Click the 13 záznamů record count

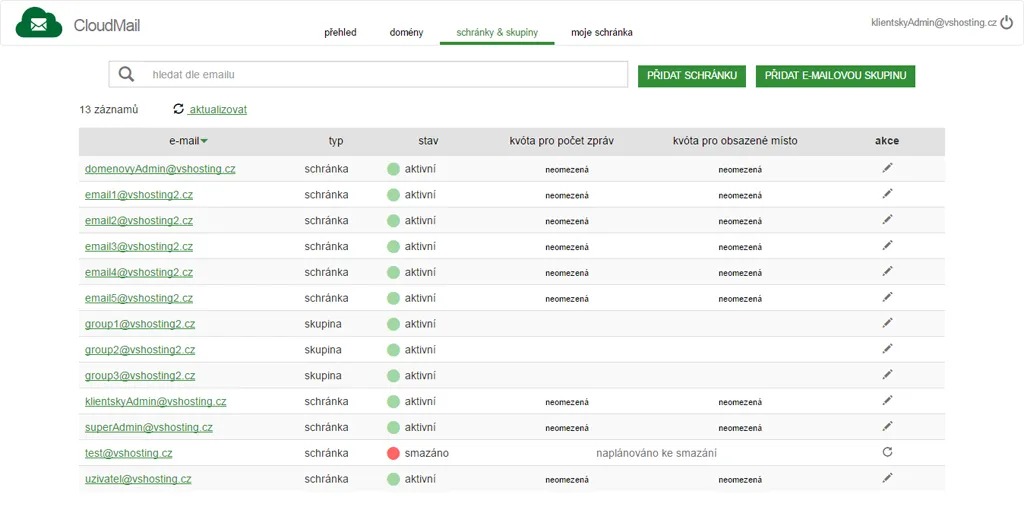click(108, 110)
